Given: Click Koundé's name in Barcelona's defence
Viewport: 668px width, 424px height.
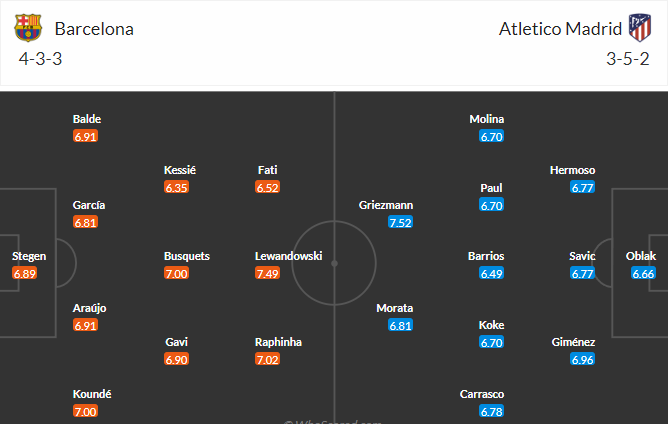Looking at the screenshot, I should coord(92,394).
